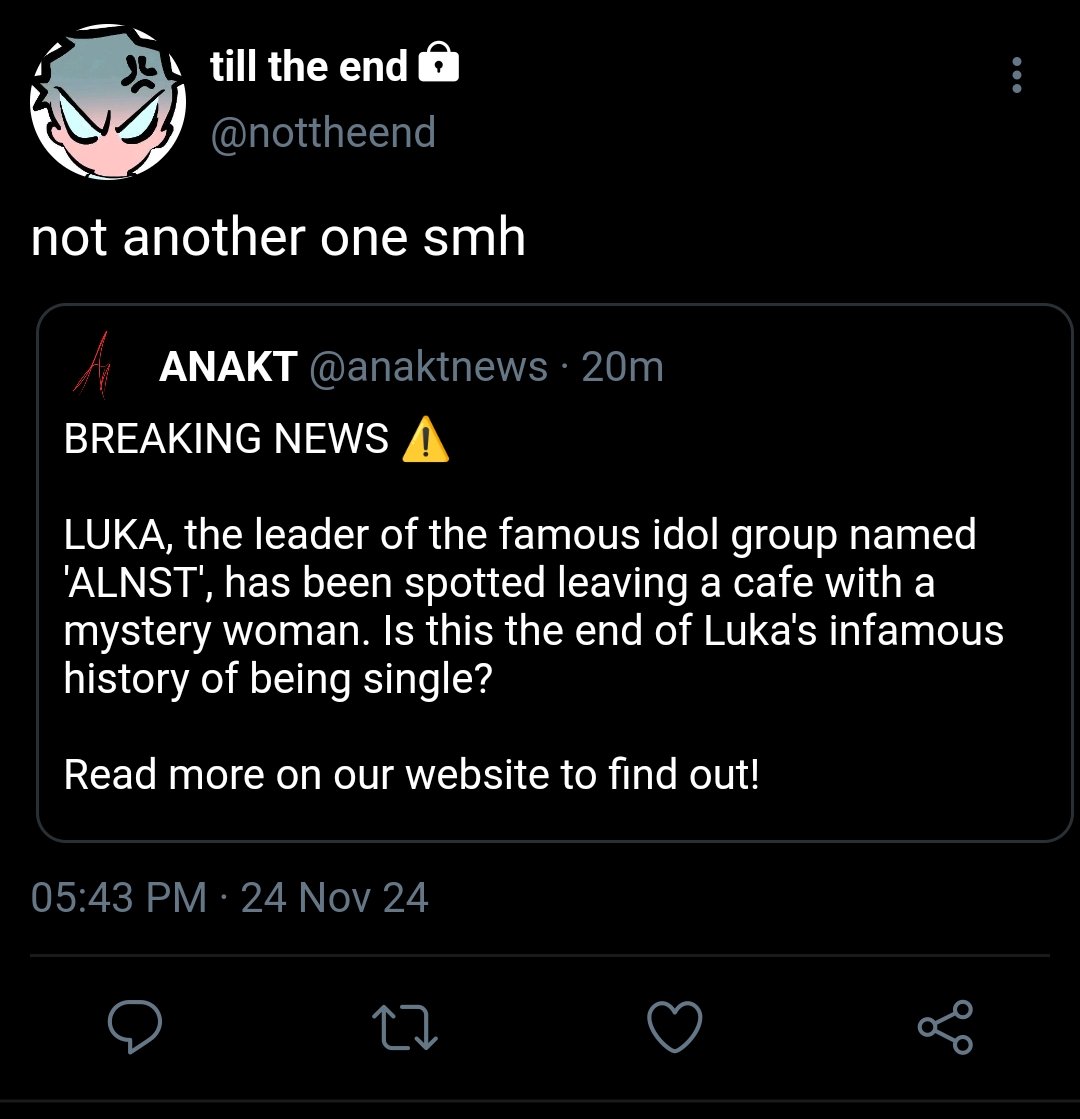Click the 24 Nov 24 date

point(335,897)
